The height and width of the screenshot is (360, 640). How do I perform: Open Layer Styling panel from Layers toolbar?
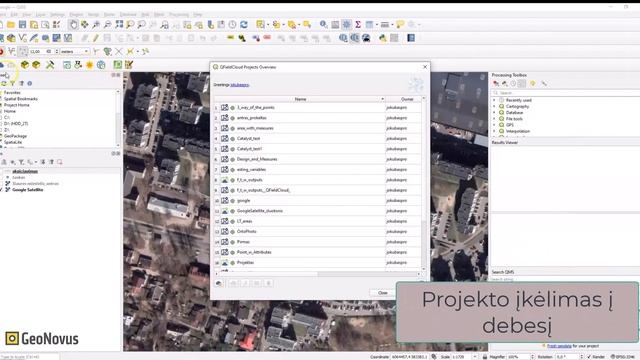click(4, 162)
